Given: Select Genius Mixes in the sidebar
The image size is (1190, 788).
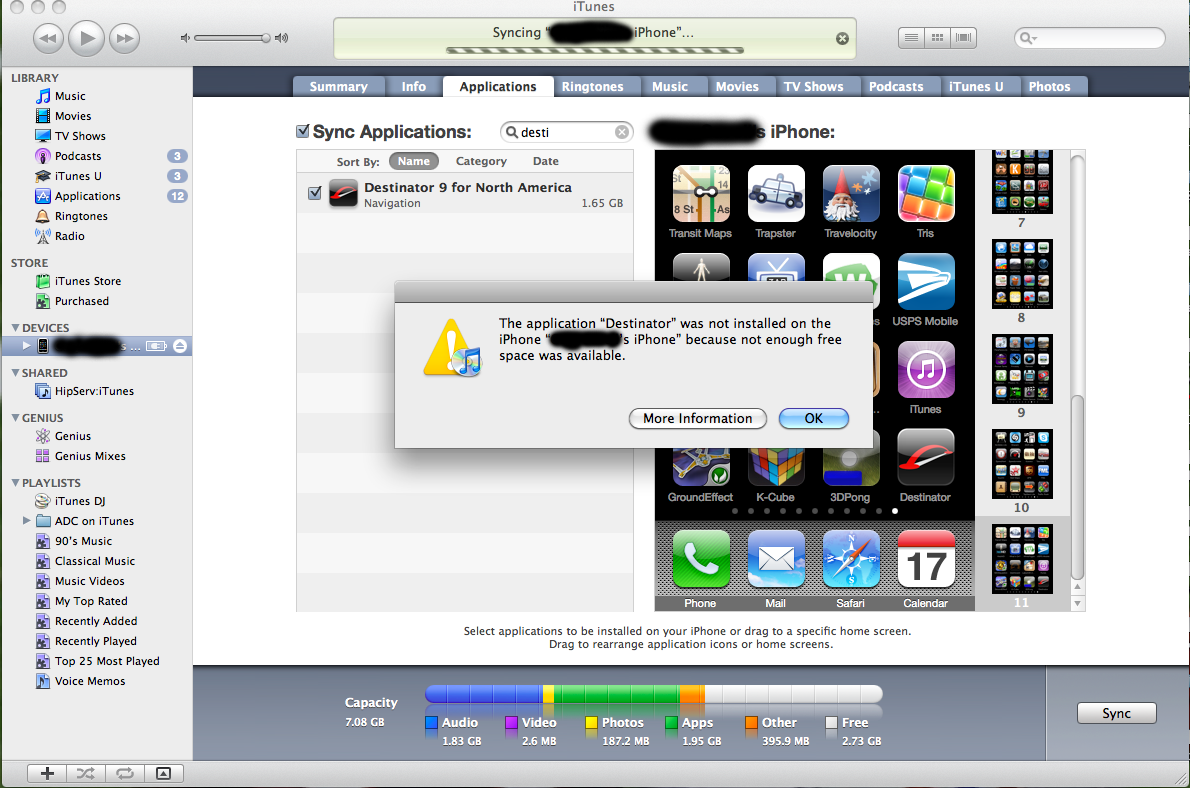Looking at the screenshot, I should [x=90, y=455].
